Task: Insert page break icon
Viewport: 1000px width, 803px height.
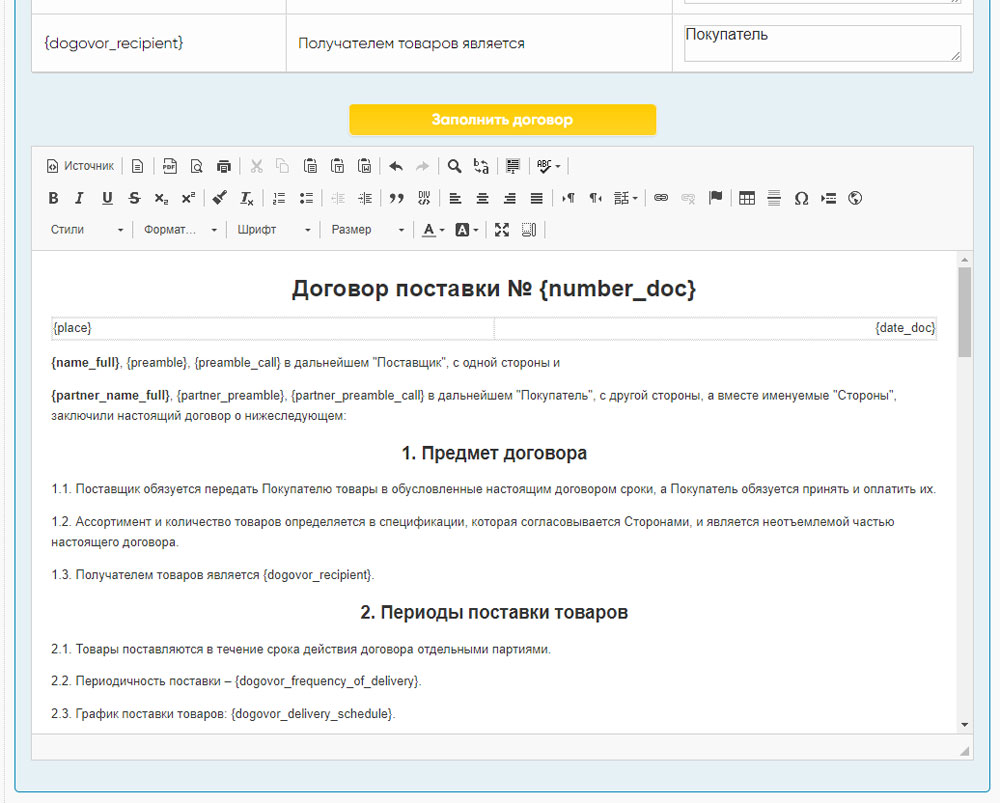Action: point(828,198)
